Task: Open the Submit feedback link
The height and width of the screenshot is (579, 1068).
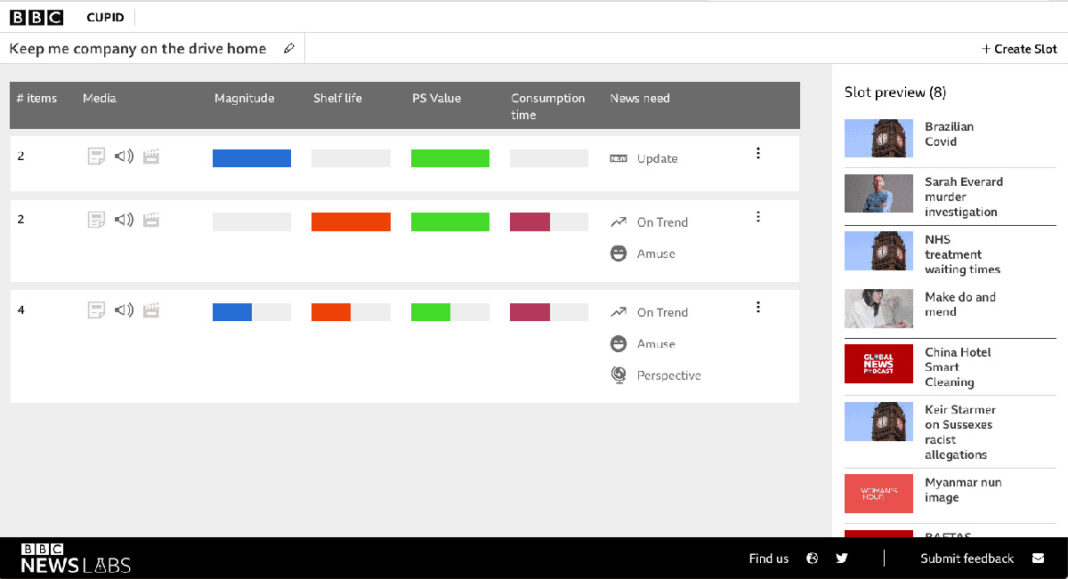Action: pos(967,558)
